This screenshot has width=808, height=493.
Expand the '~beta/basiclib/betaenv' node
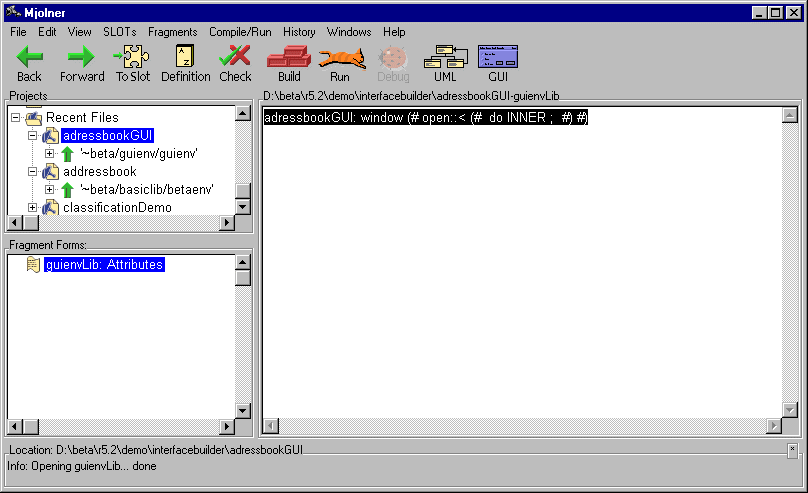click(50, 190)
